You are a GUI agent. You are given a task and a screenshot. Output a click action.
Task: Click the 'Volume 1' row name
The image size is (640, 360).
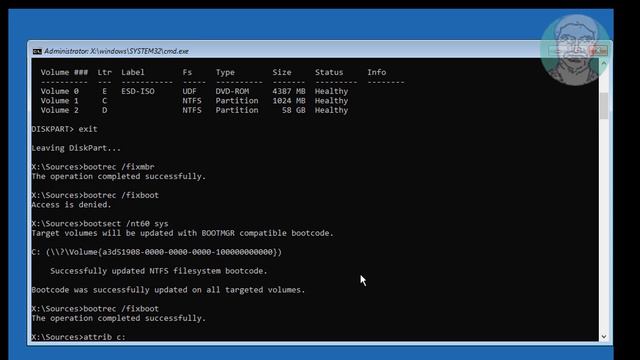60,101
